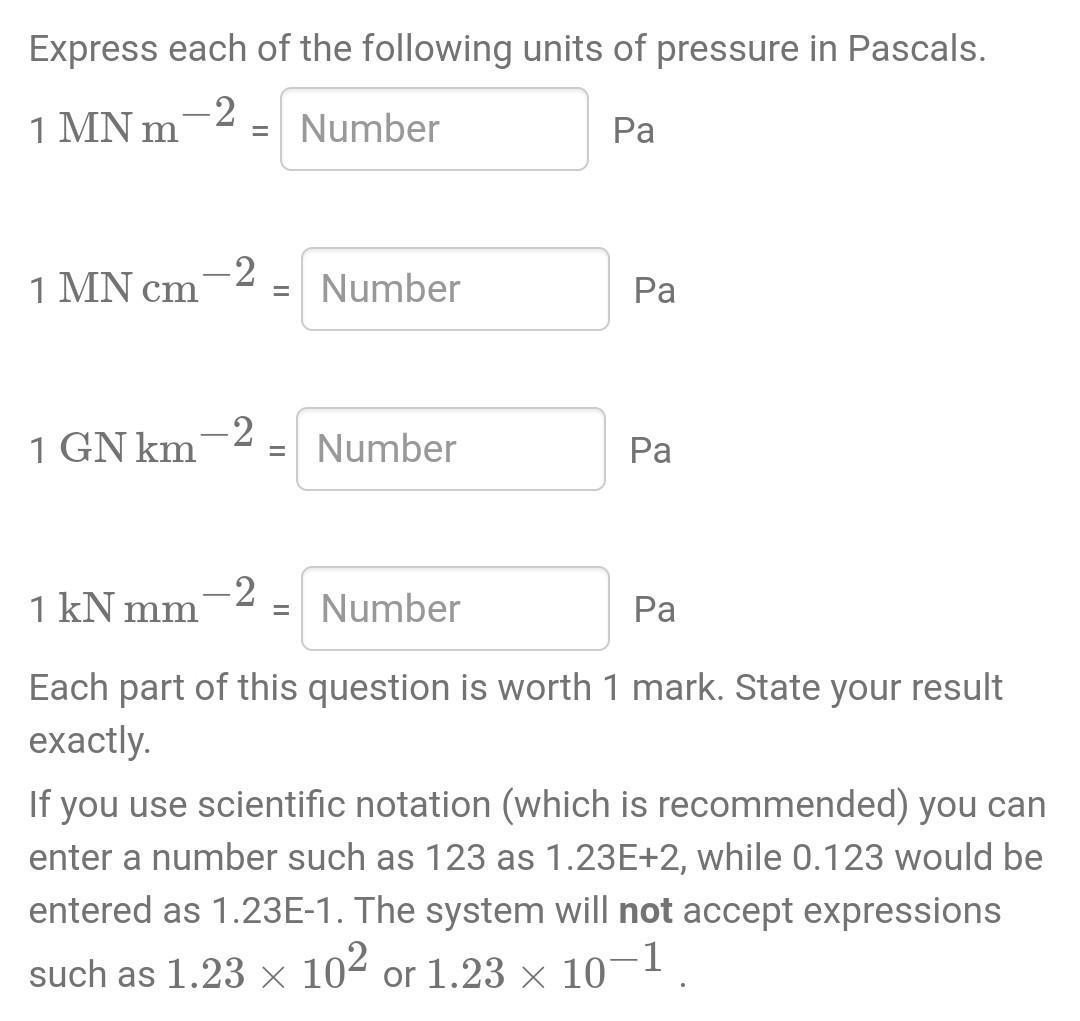Click the Number field for 1 MN cm⁻²
Viewport: 1080px width, 1021px height.
pyautogui.click(x=454, y=289)
